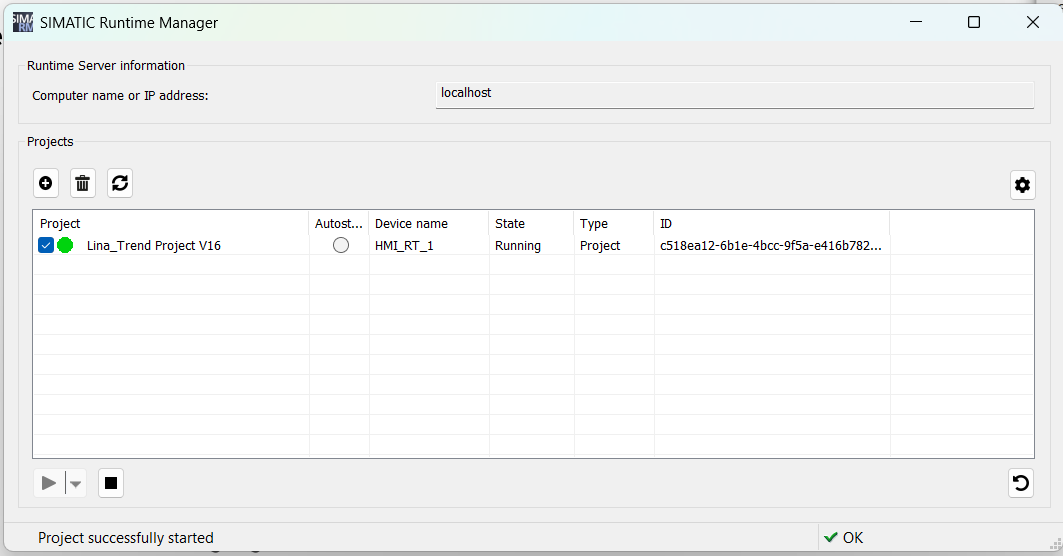Open the settings gear icon

pyautogui.click(x=1021, y=184)
